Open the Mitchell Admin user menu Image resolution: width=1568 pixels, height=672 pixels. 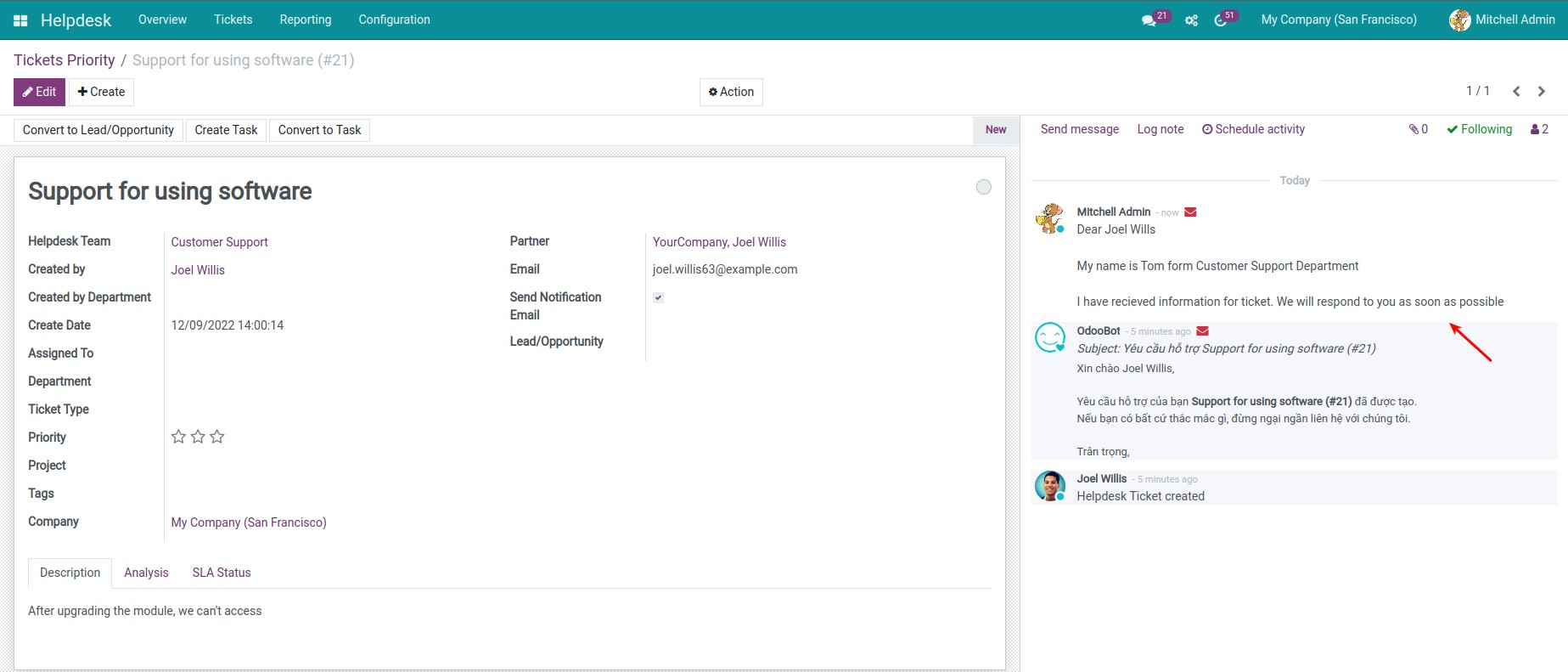click(1502, 20)
